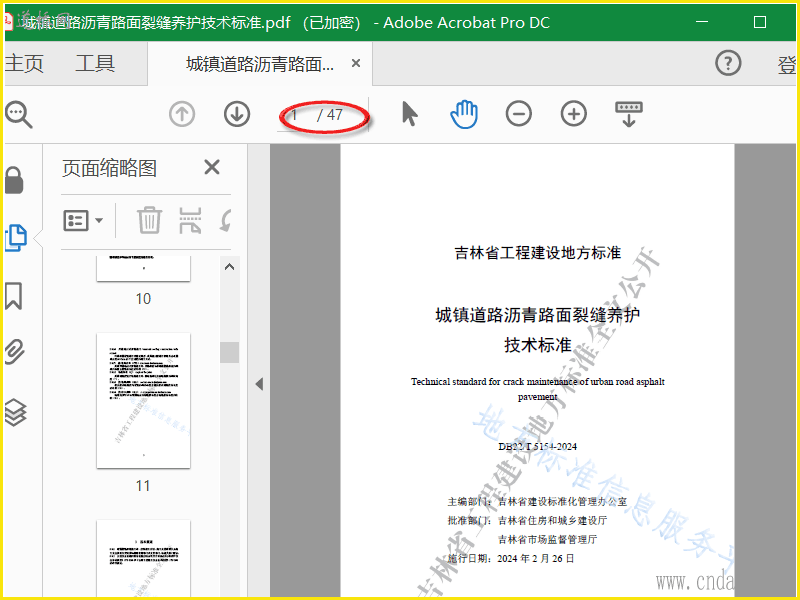Click thumbnail panel scroll-up arrow
This screenshot has width=800, height=600.
(230, 267)
